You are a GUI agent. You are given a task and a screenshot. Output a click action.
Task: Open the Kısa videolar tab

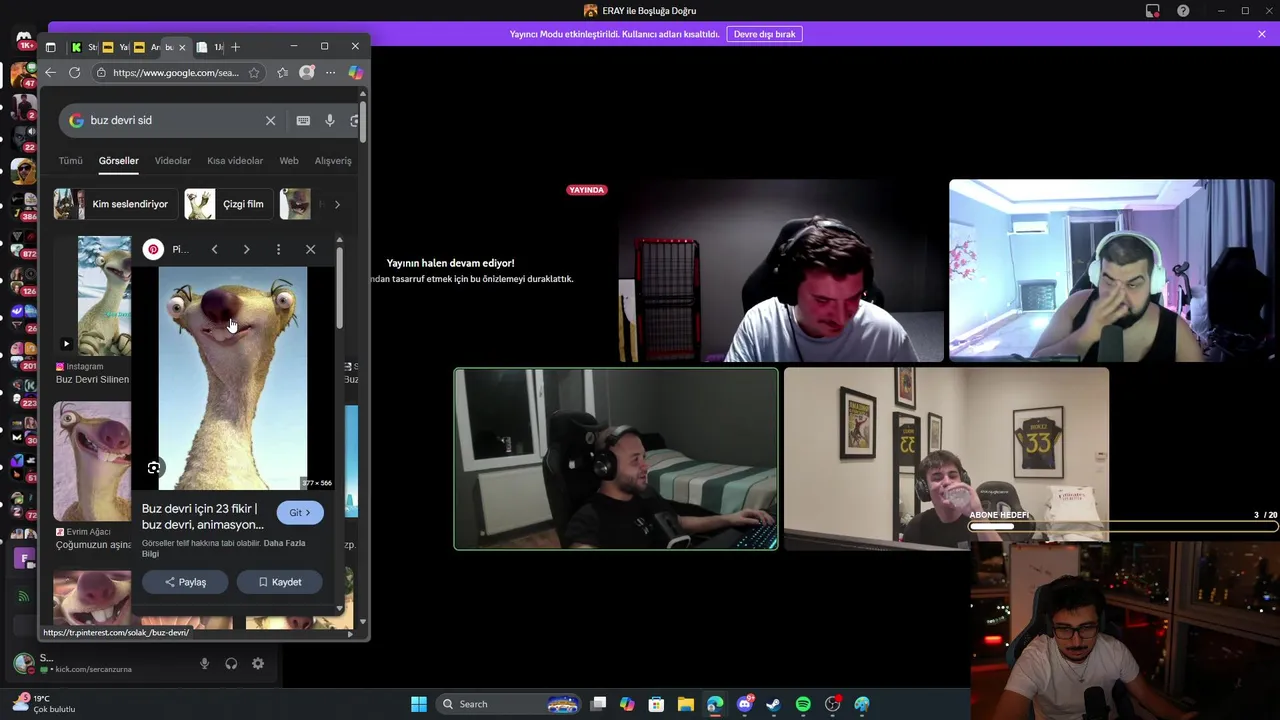tap(235, 160)
